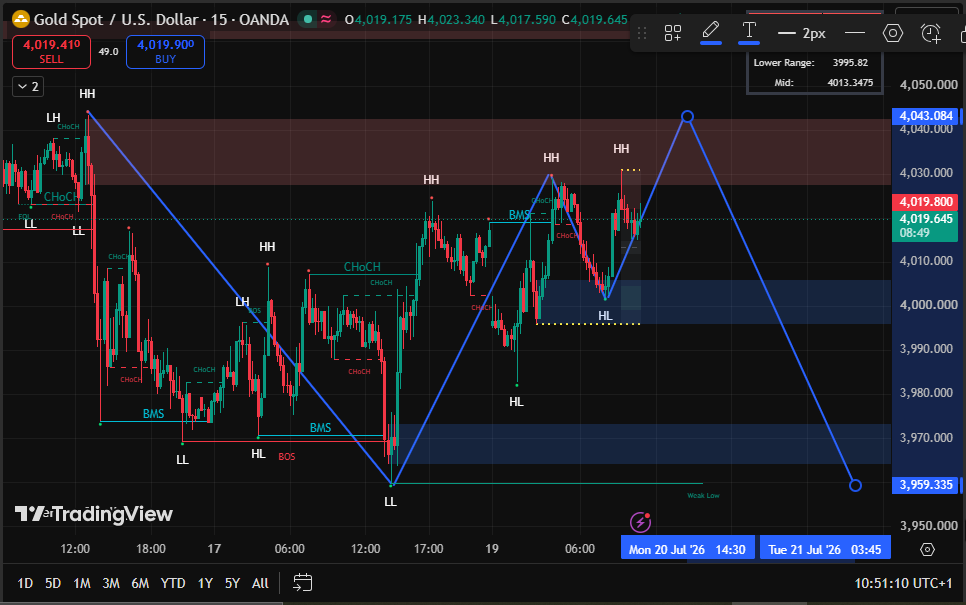
Task: Click the 17:00 time axis label
Action: [x=429, y=548]
